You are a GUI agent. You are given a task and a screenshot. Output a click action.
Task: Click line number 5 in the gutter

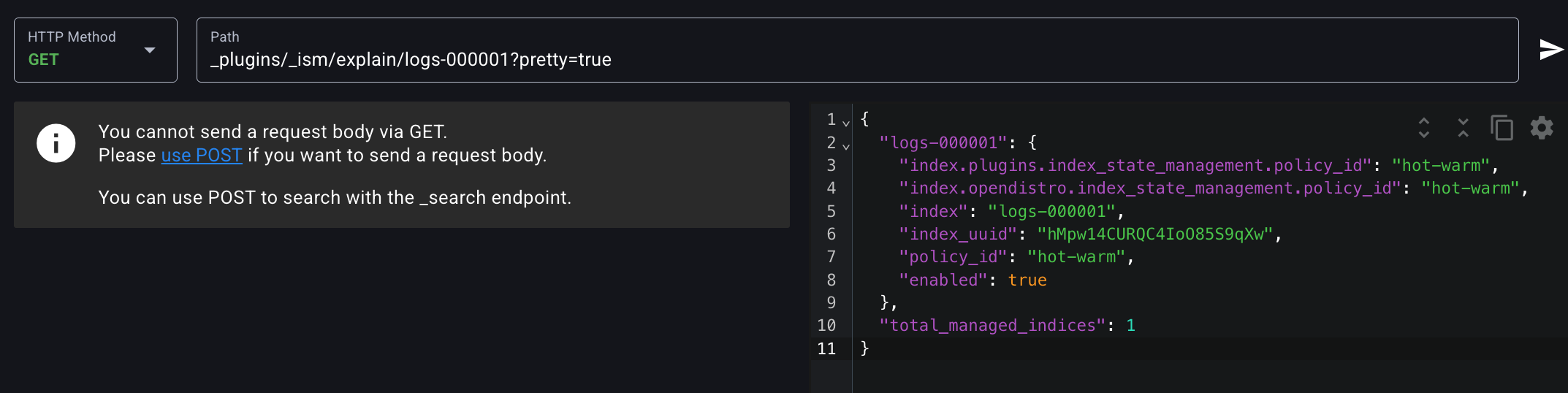click(831, 211)
